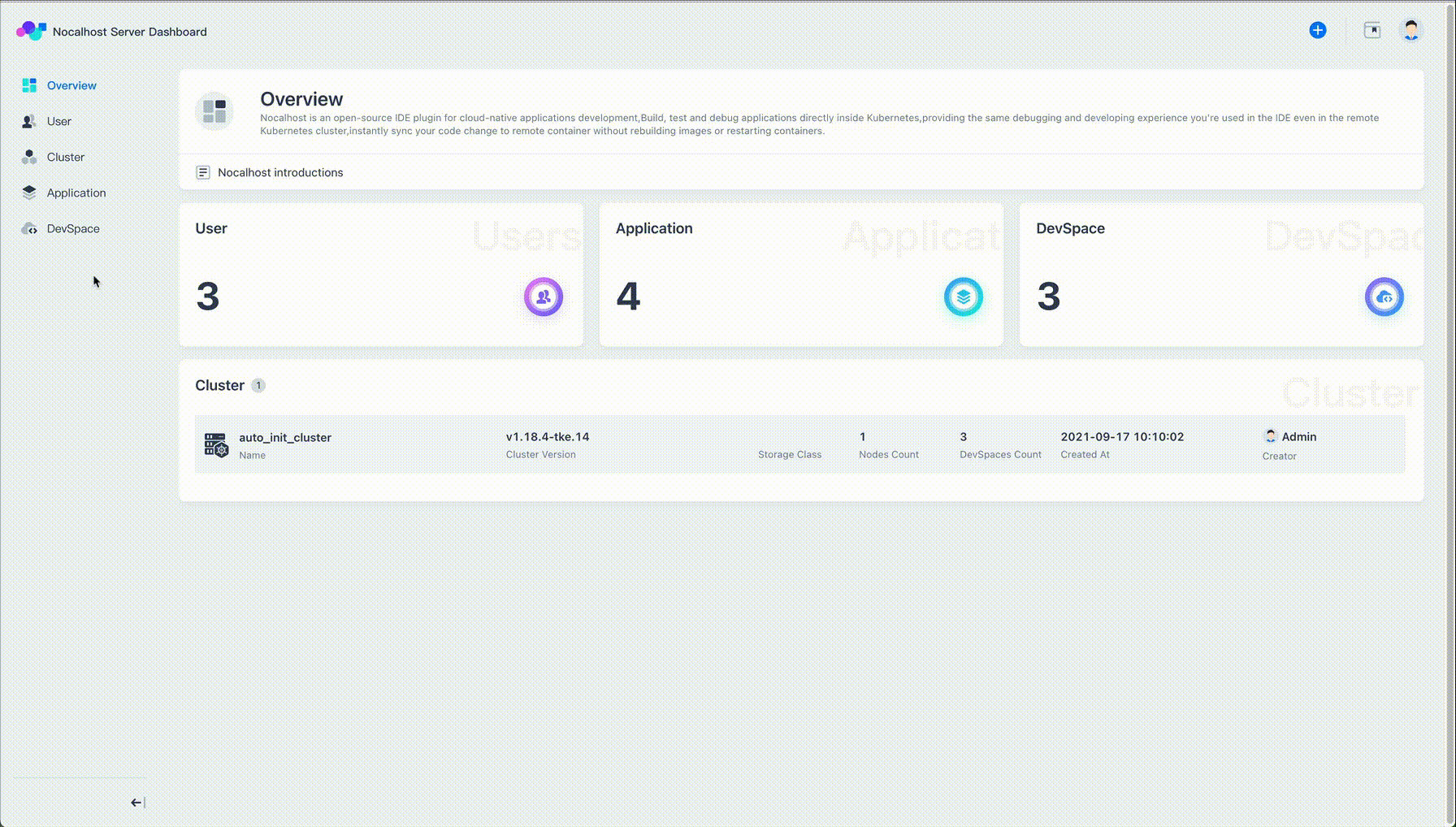Open the Nocalhost introductions link
This screenshot has width=1456, height=827.
[280, 172]
